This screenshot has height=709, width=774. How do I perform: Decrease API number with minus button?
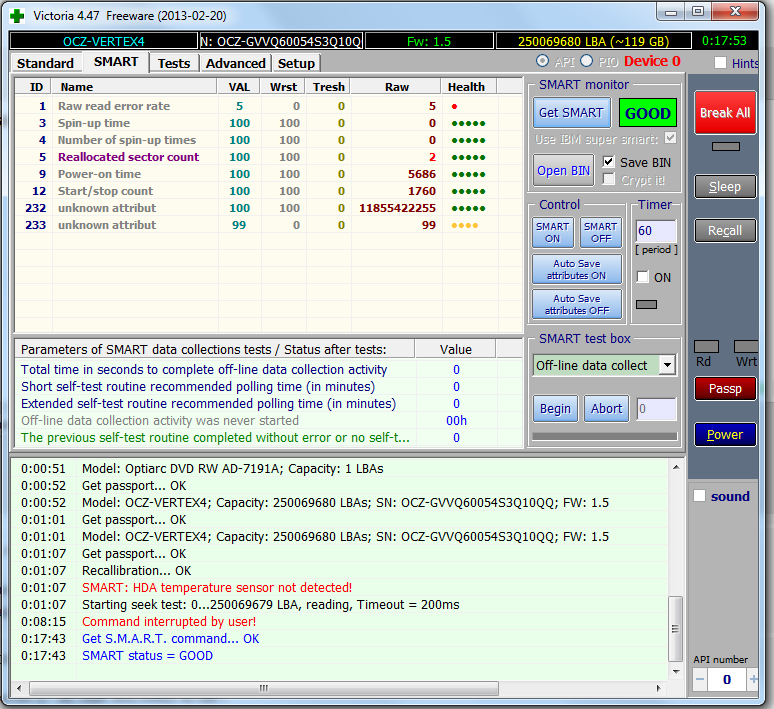click(x=700, y=680)
